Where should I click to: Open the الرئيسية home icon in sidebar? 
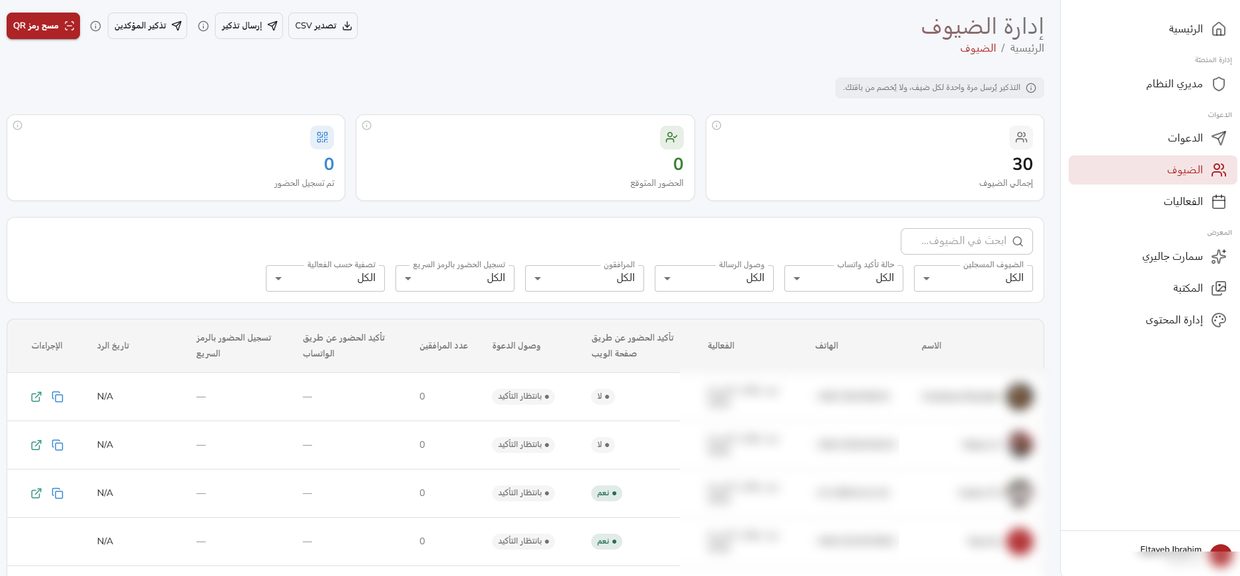tap(1218, 29)
